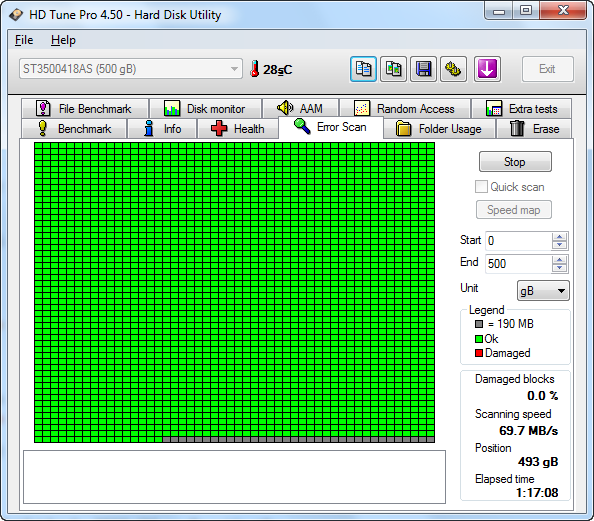Screen dimensions: 594x521
Task: Stop the running error scan
Action: click(x=515, y=162)
